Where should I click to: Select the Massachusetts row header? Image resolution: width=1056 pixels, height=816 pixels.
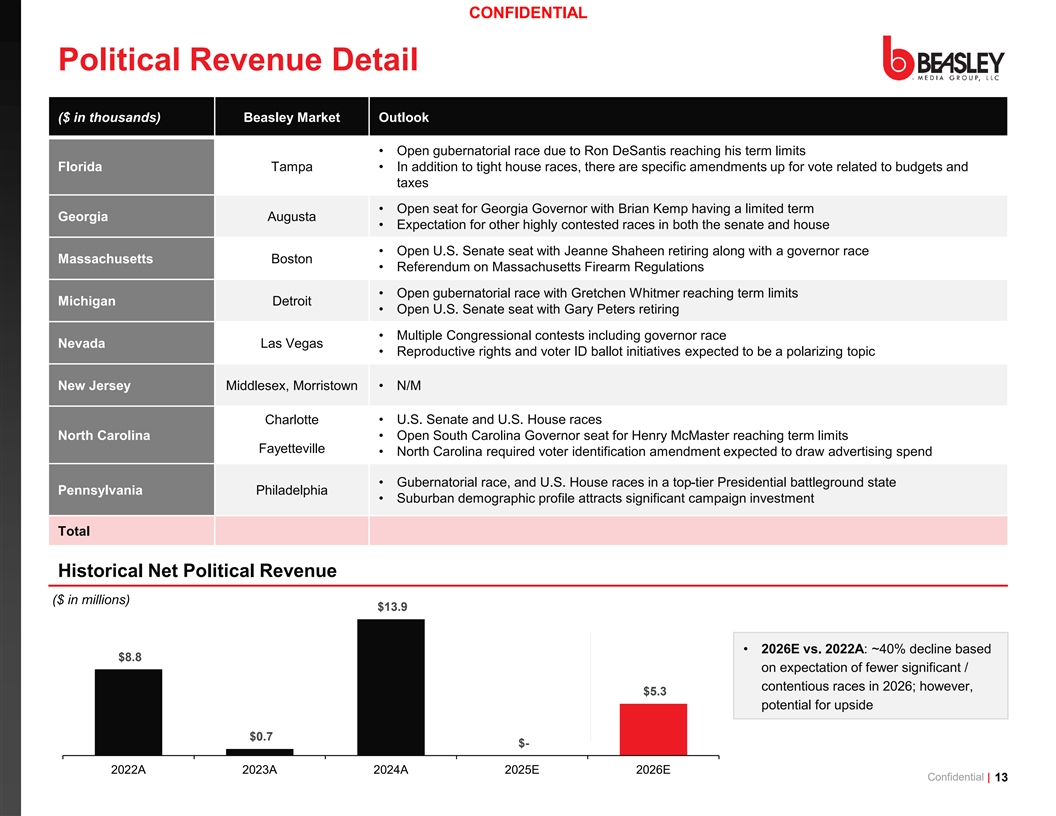[x=131, y=259]
